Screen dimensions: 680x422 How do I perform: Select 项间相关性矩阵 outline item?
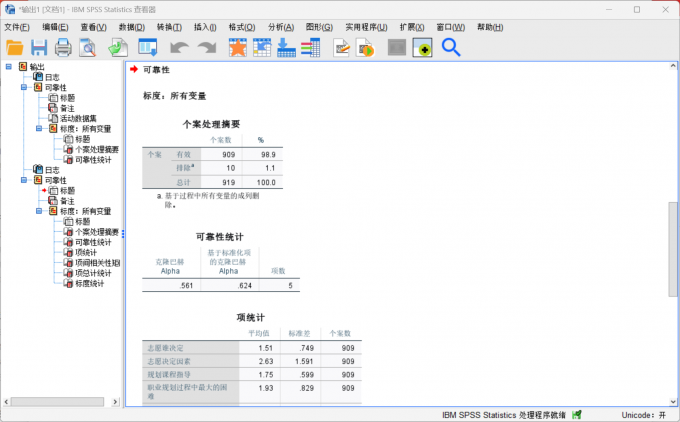tap(98, 263)
